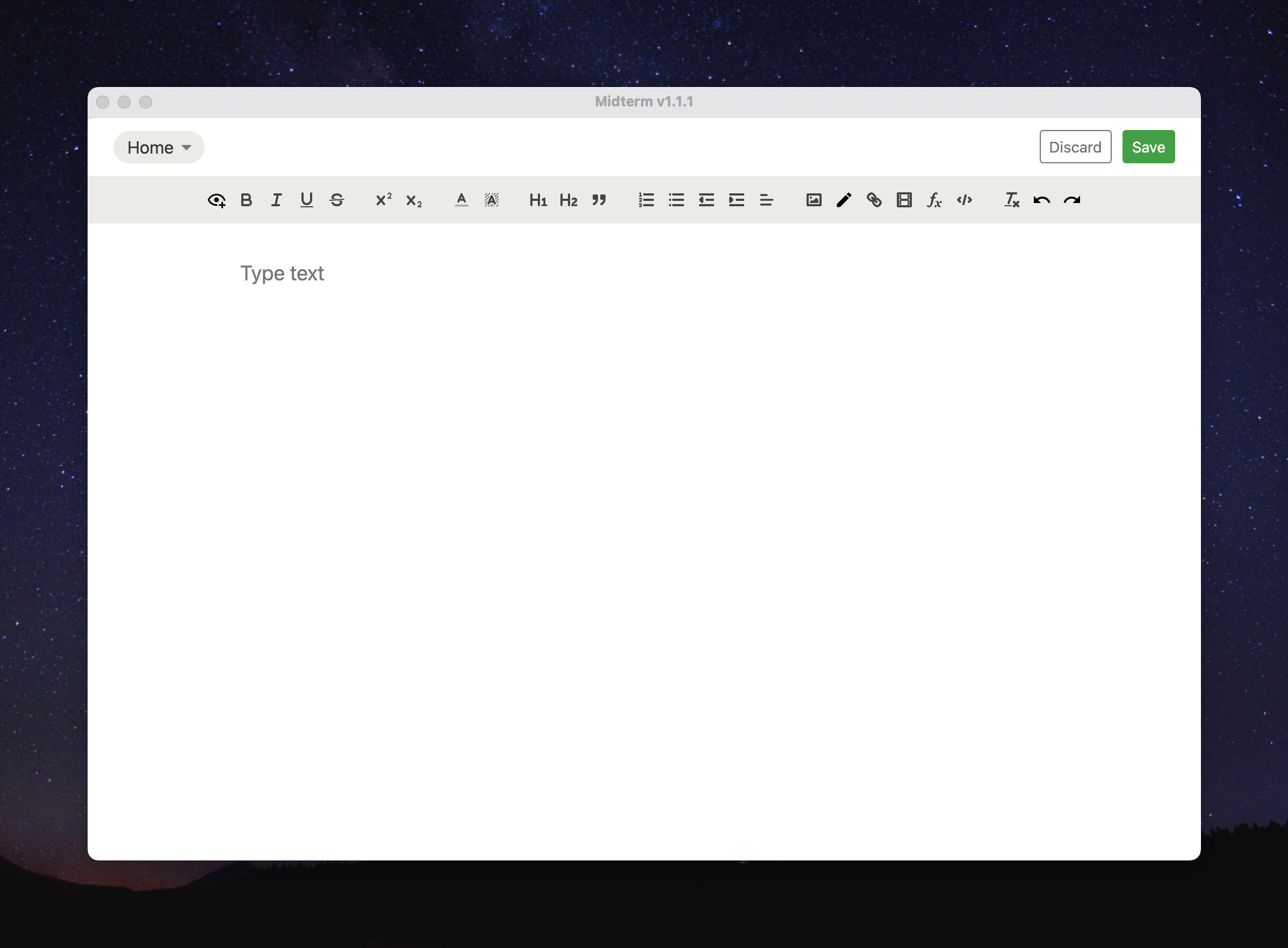Expand the Home dropdown menu
This screenshot has height=948, width=1288.
click(x=159, y=148)
